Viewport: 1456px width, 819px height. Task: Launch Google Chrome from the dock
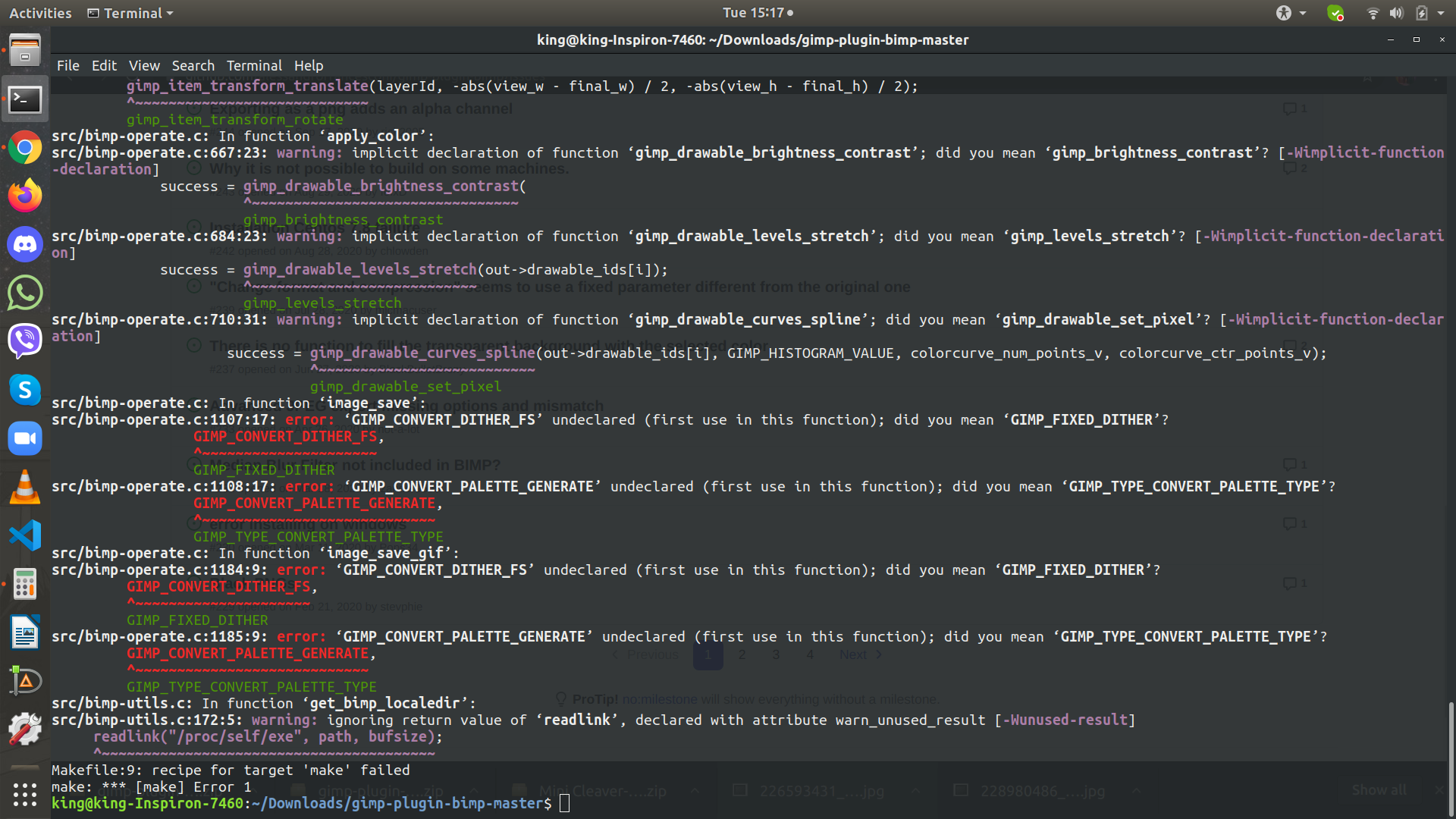pos(25,147)
